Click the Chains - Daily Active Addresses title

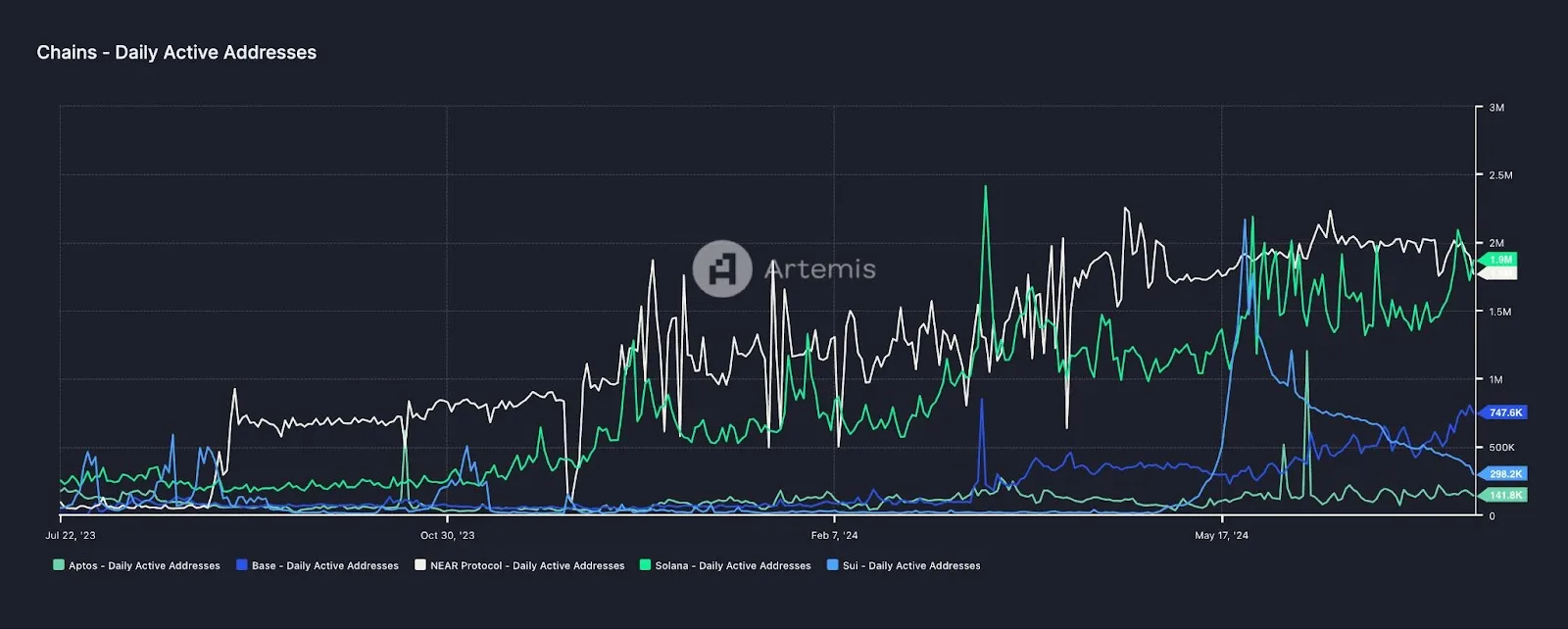(x=176, y=53)
